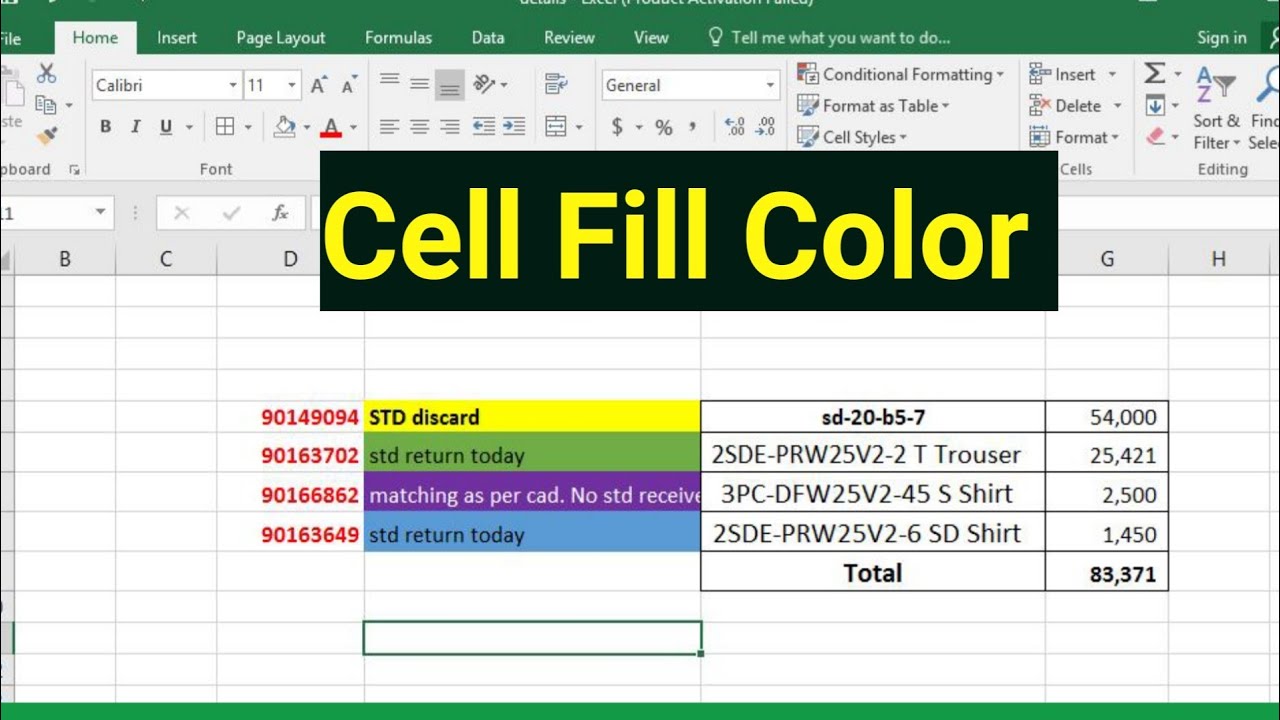Image resolution: width=1280 pixels, height=720 pixels.
Task: Expand the Cell Styles menu
Action: pos(852,137)
